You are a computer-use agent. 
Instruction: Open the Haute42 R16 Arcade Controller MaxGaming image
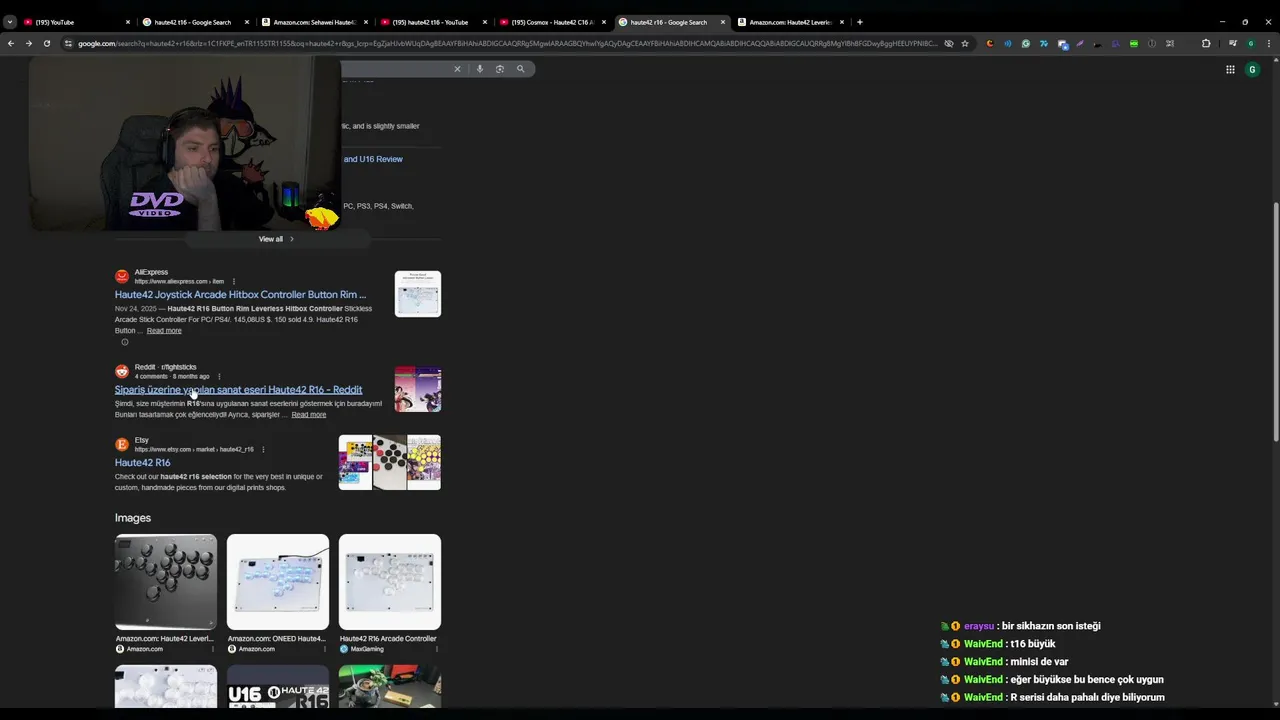pos(390,582)
